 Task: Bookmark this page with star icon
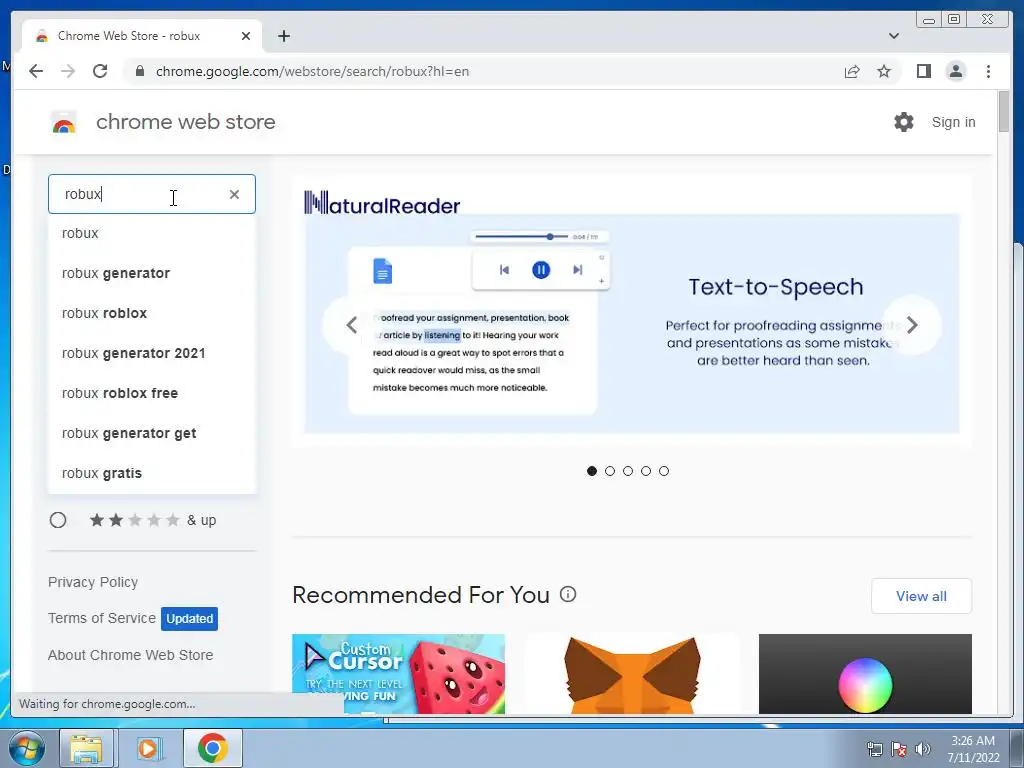pyautogui.click(x=884, y=71)
